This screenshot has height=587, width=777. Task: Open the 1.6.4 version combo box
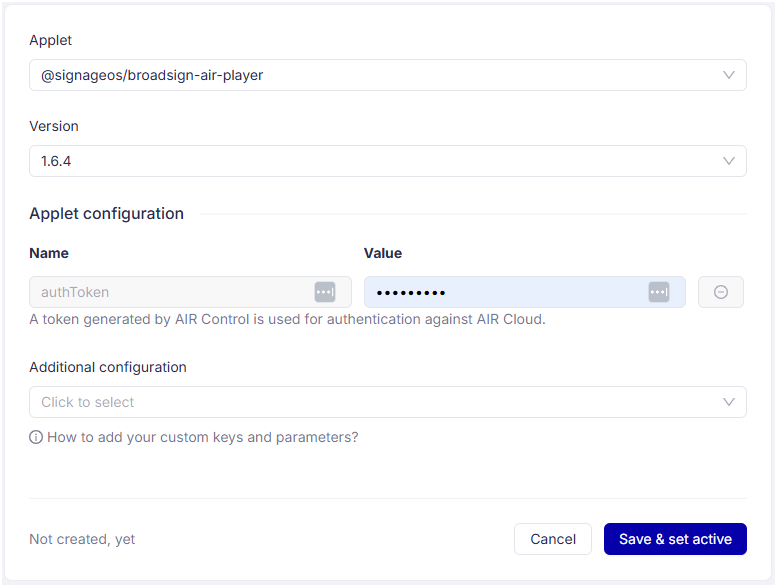pos(370,161)
